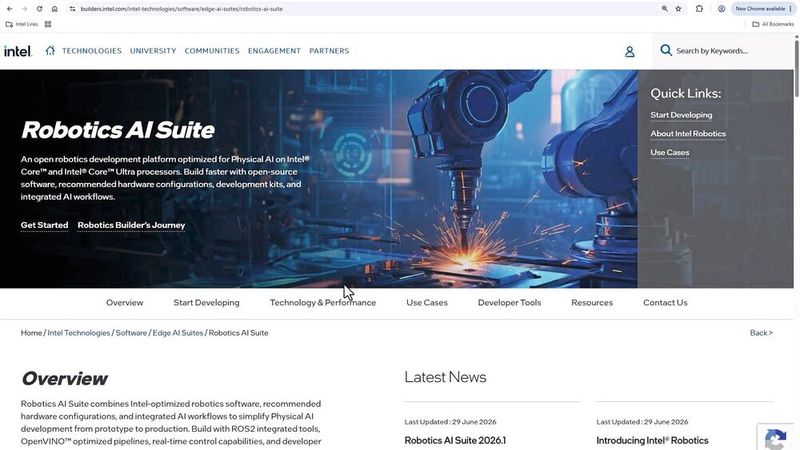Screen dimensions: 800x450
Task: Open the ENGAGEMENT menu
Action: pyautogui.click(x=274, y=51)
